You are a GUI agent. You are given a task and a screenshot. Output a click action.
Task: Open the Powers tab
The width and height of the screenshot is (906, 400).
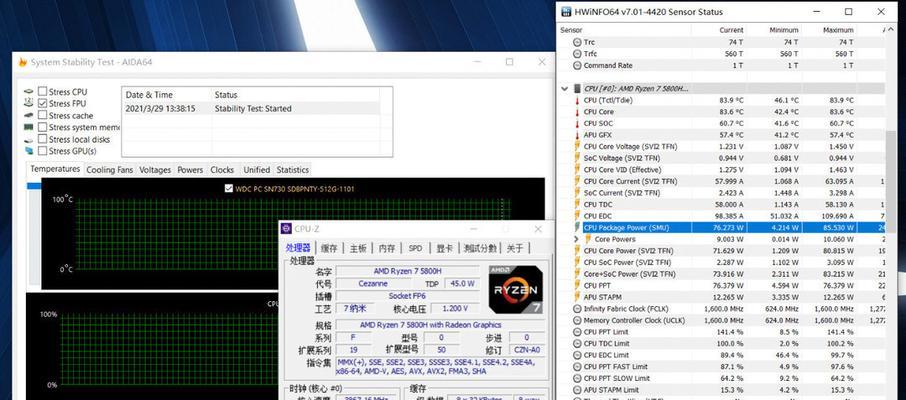(190, 170)
